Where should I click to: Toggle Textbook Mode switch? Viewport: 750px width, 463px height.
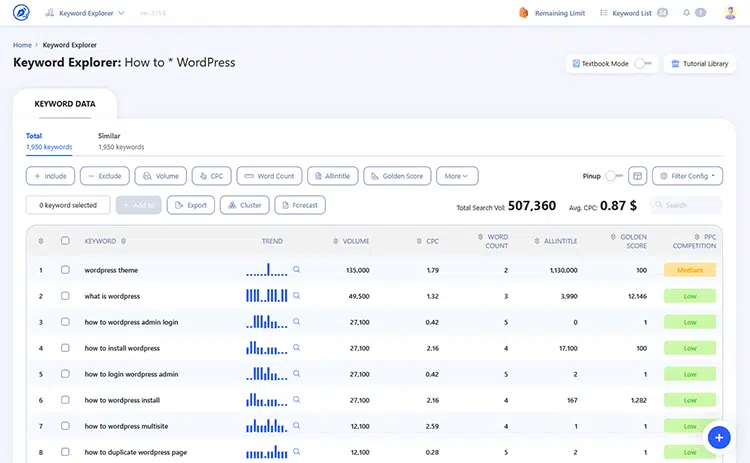click(x=643, y=63)
